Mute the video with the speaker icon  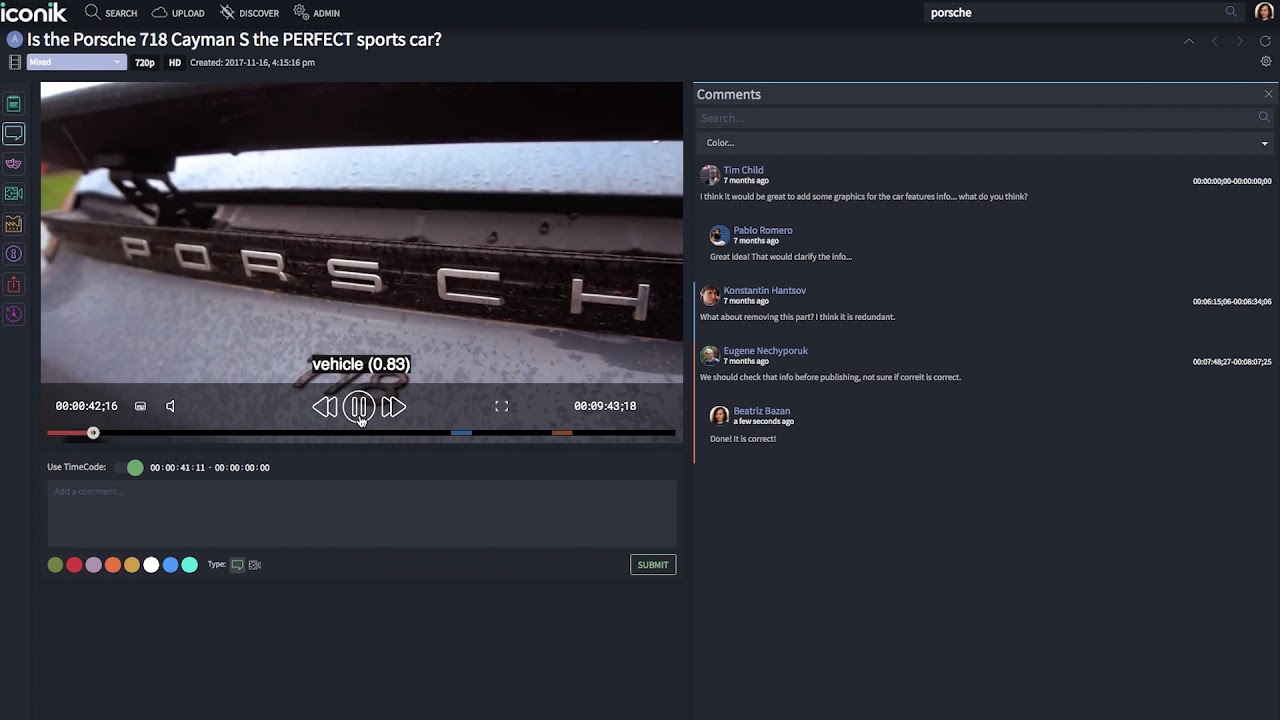[170, 406]
